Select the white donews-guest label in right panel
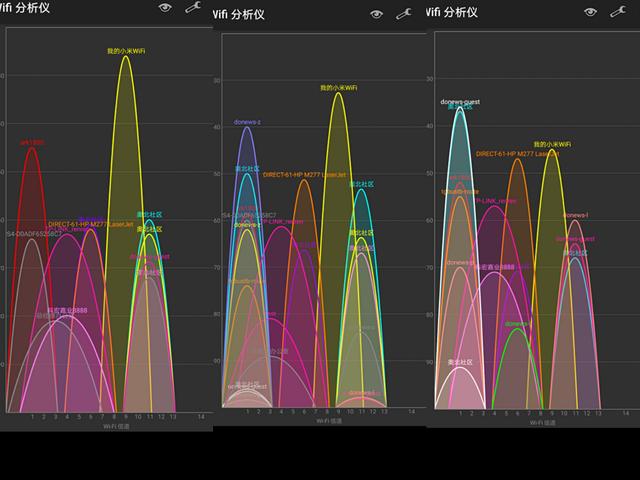Image resolution: width=640 pixels, height=480 pixels. pyautogui.click(x=460, y=102)
